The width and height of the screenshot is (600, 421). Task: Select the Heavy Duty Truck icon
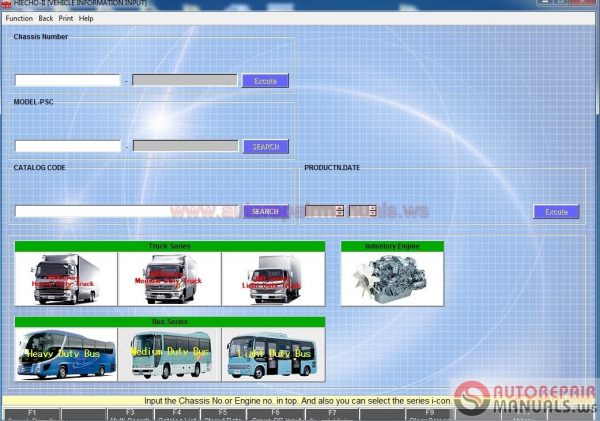point(66,279)
